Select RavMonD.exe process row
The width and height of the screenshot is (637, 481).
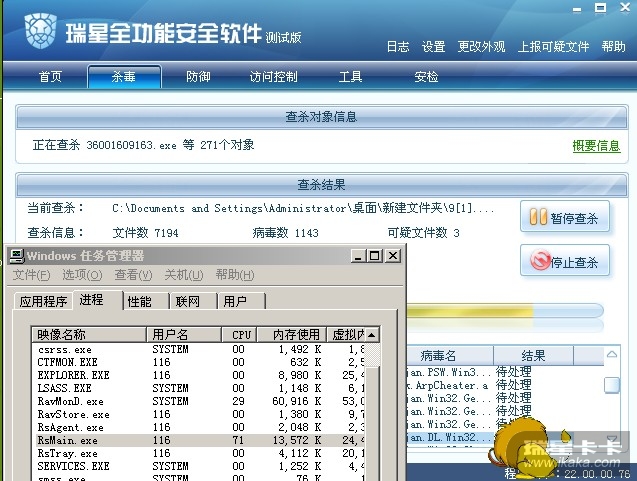[199, 401]
